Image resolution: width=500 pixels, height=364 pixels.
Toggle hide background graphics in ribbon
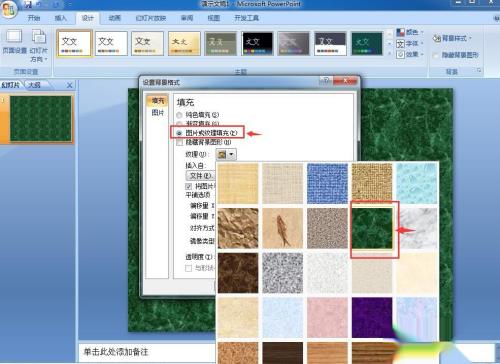point(436,55)
